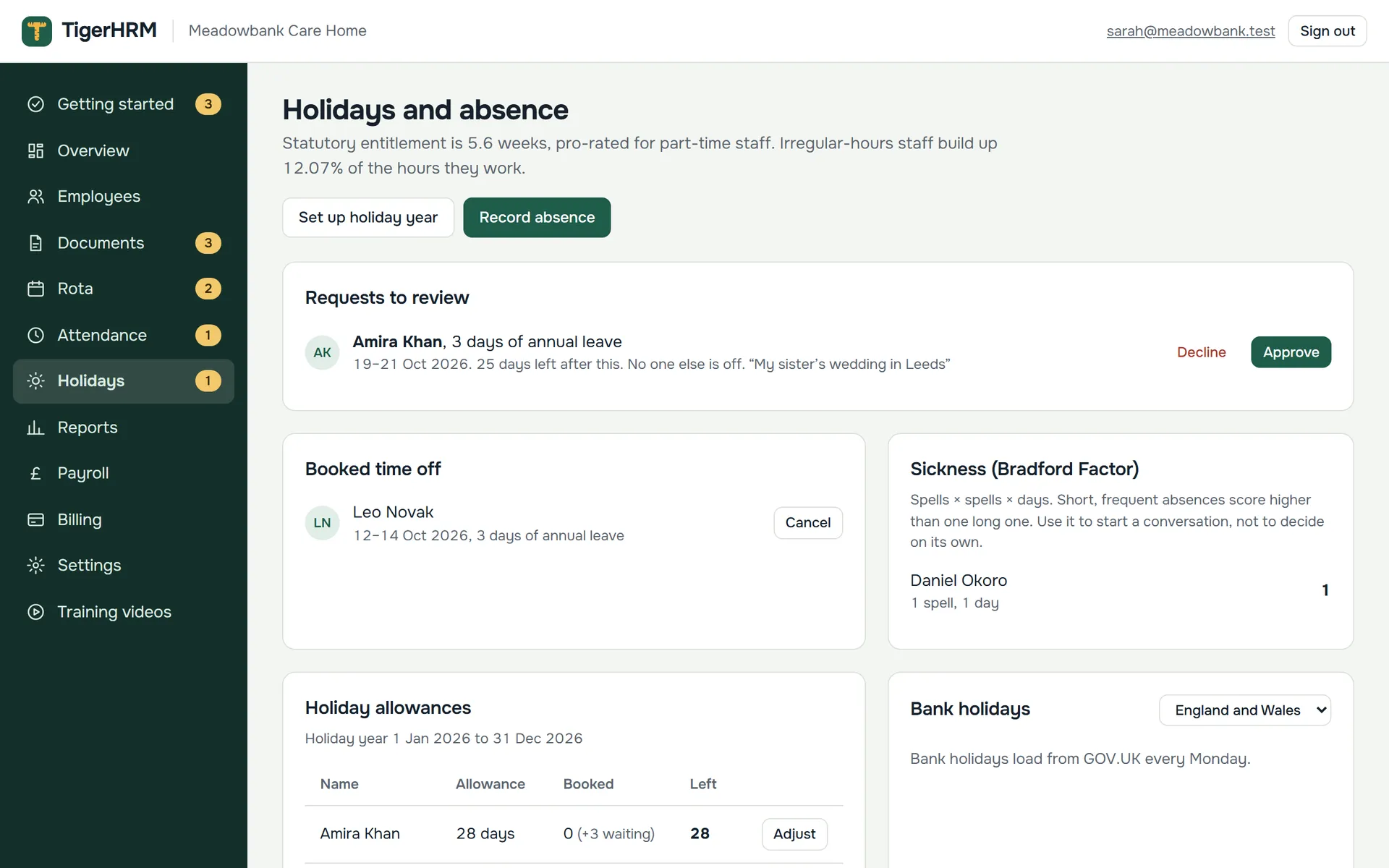The image size is (1389, 868).
Task: Click 'Holiday year 1 Jan 2026 to 31 Dec 2026' text
Action: [443, 739]
